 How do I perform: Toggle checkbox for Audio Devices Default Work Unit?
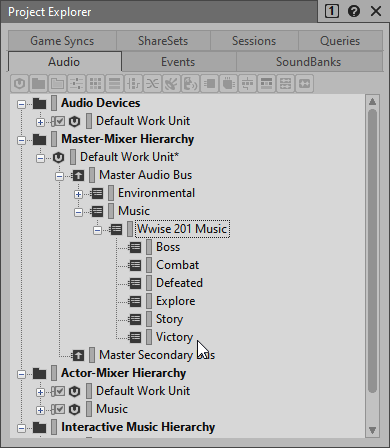coord(59,121)
